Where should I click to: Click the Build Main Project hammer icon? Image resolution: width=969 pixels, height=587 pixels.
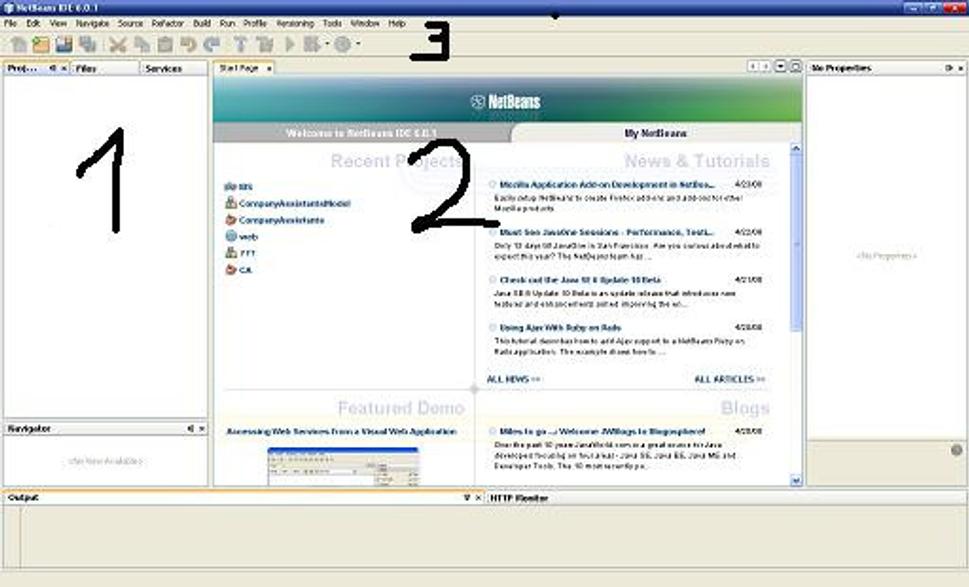[x=240, y=44]
